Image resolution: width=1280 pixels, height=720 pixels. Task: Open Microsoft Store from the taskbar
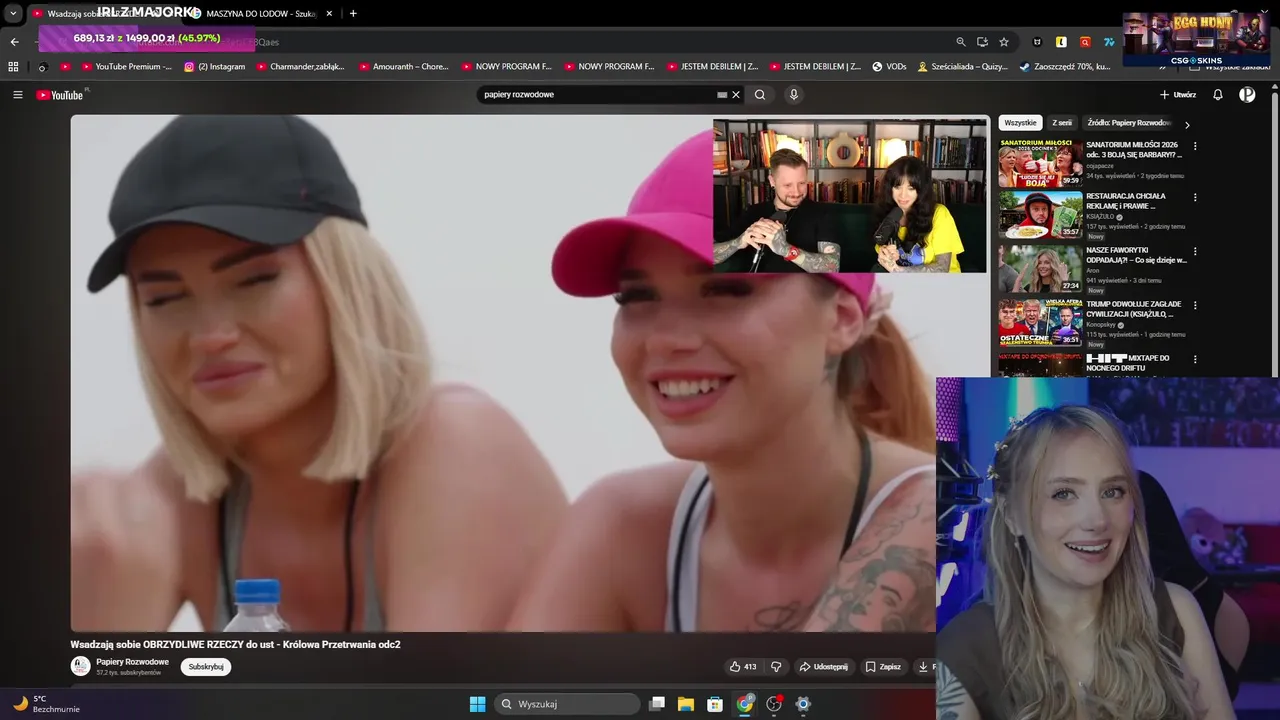715,704
